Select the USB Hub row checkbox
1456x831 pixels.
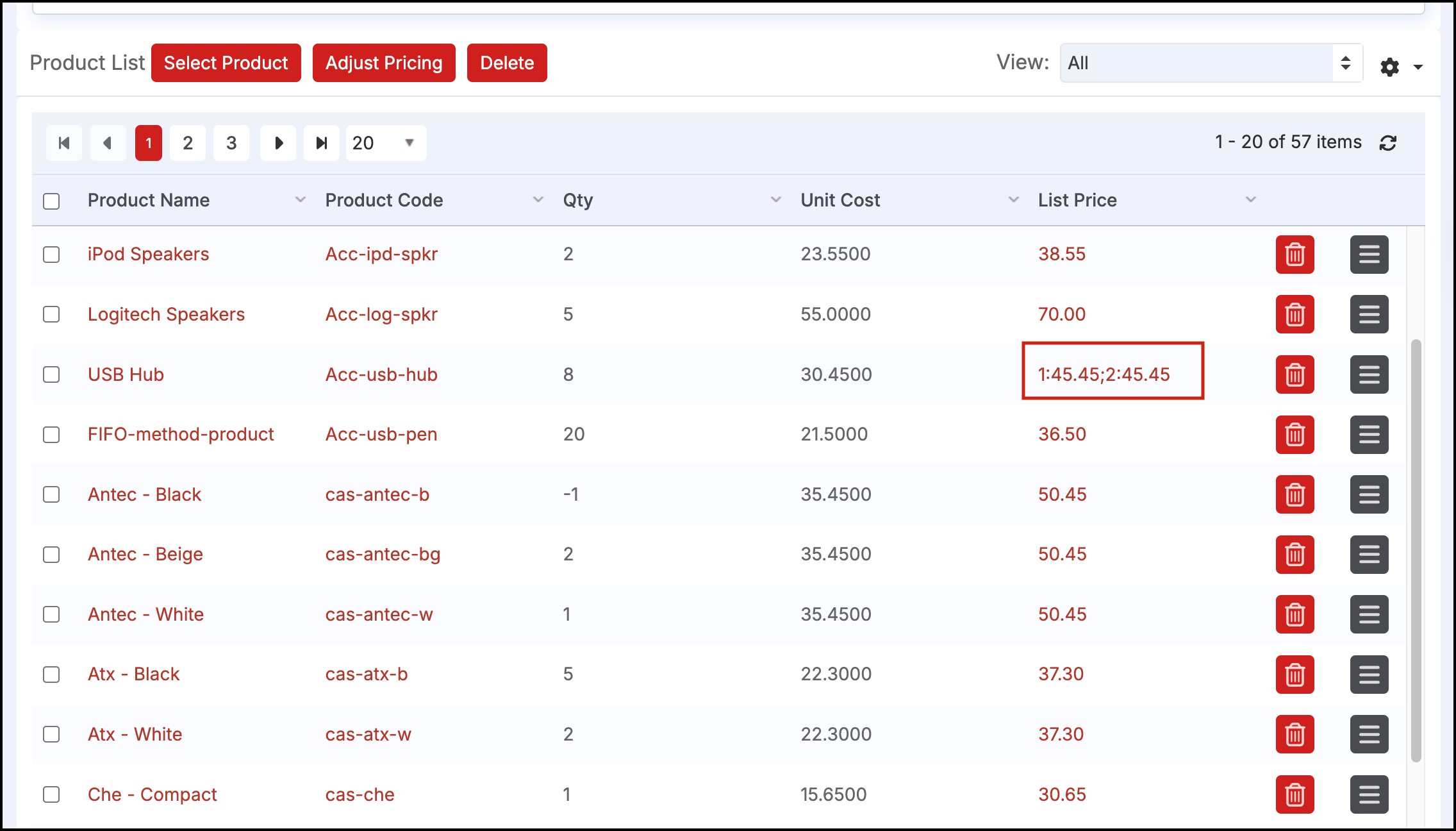(x=51, y=374)
